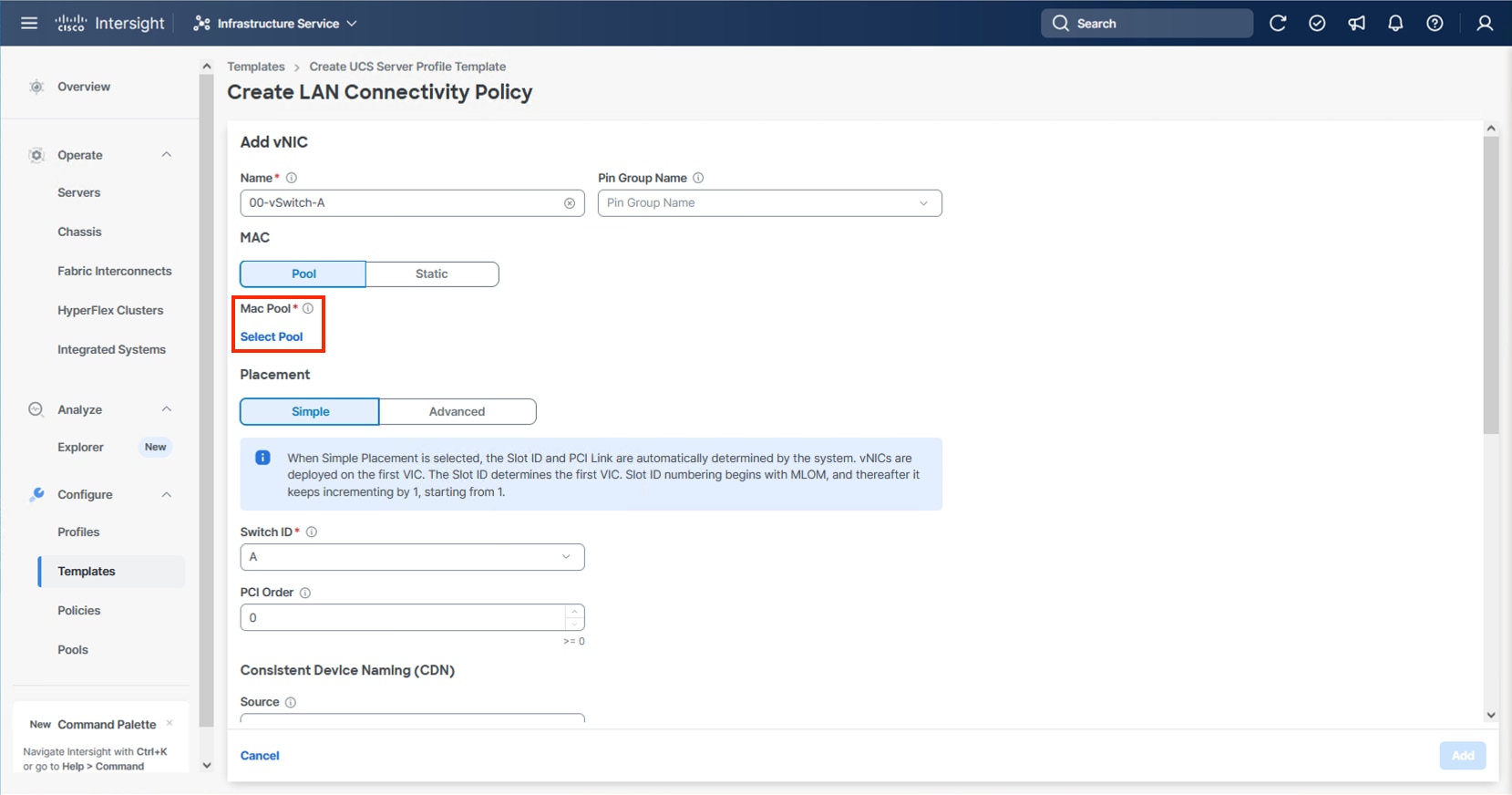Open the requests checkmark icon
Screen dimensions: 1512x795
1317,23
